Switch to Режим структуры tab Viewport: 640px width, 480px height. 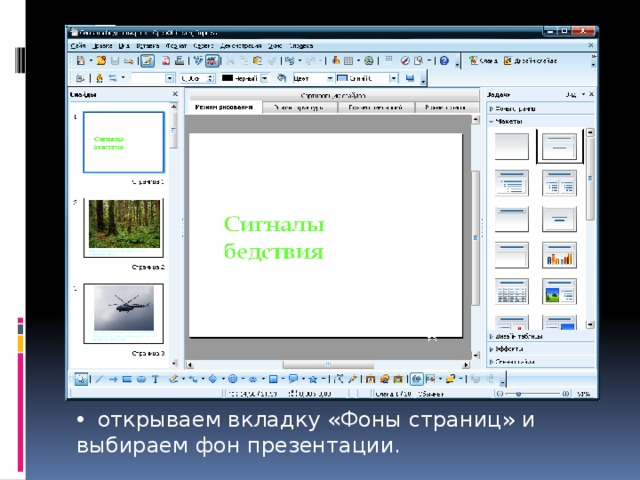pos(300,107)
